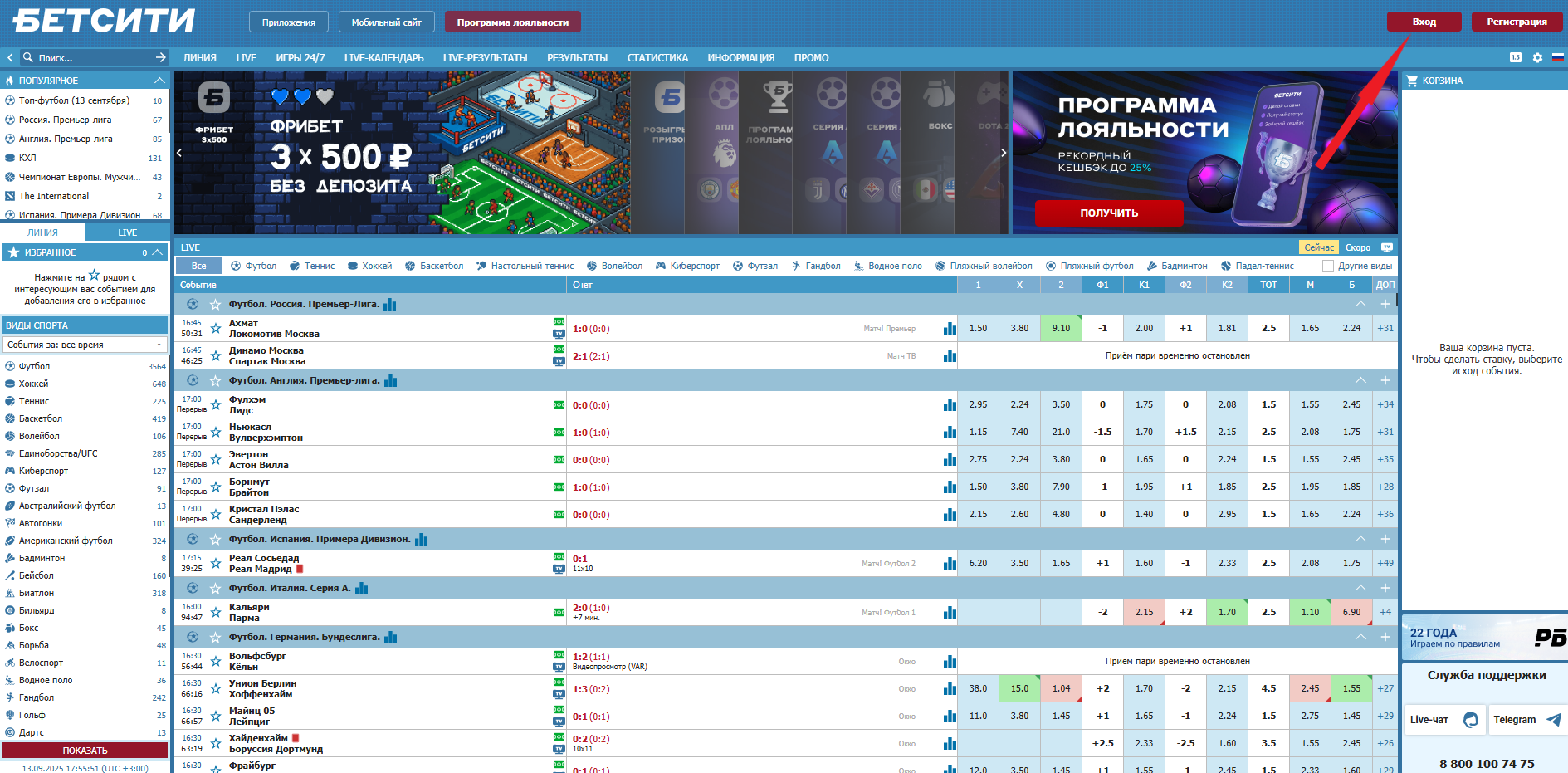The width and height of the screenshot is (1568, 773).
Task: Collapse the Италия Серия А group chevron
Action: click(1360, 588)
